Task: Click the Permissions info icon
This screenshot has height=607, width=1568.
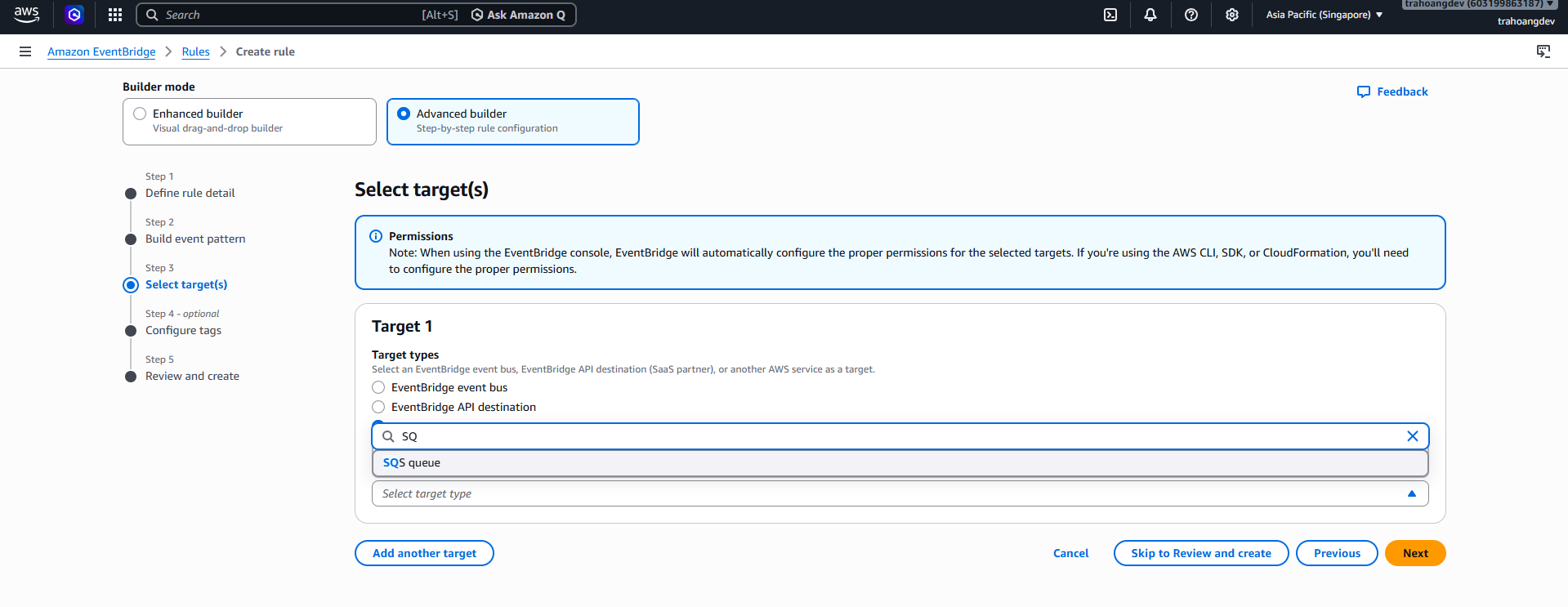Action: tap(376, 236)
